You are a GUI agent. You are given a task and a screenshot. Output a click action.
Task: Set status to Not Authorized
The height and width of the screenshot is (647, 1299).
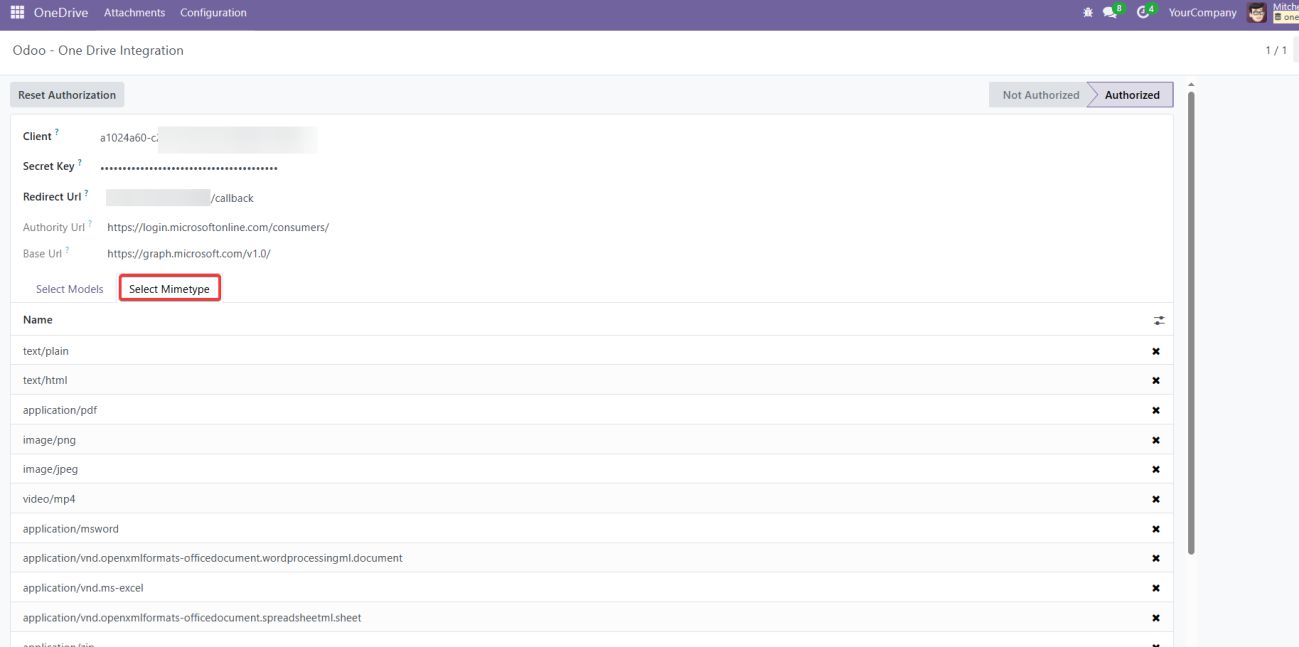(1040, 95)
